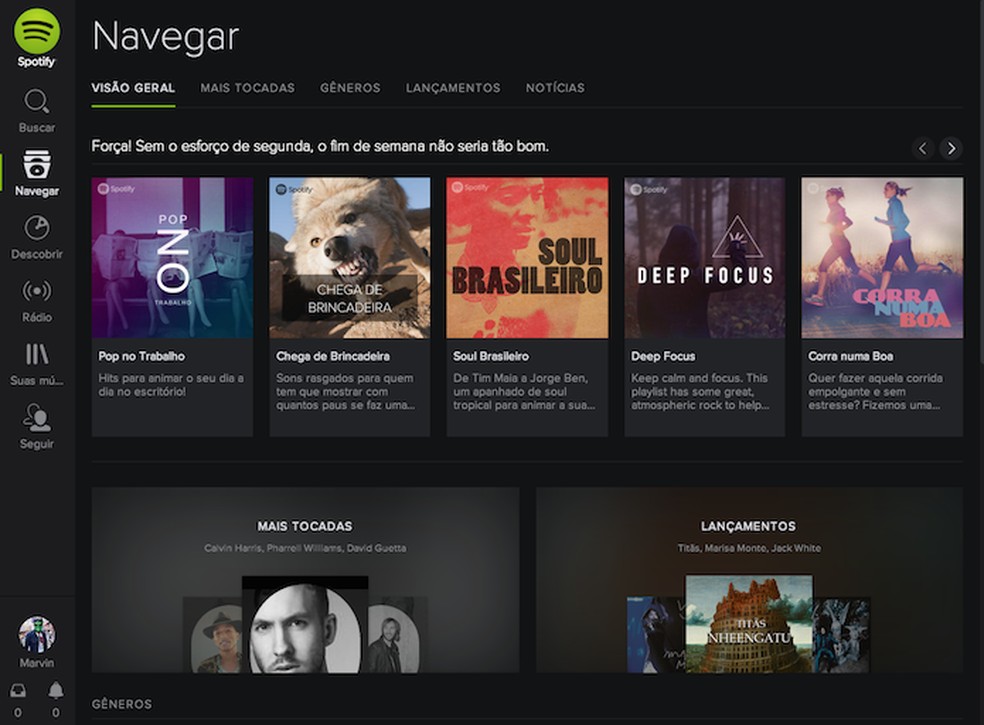The width and height of the screenshot is (984, 725).
Task: Click 'Hits para animar o seu dia' description
Action: click(x=171, y=385)
